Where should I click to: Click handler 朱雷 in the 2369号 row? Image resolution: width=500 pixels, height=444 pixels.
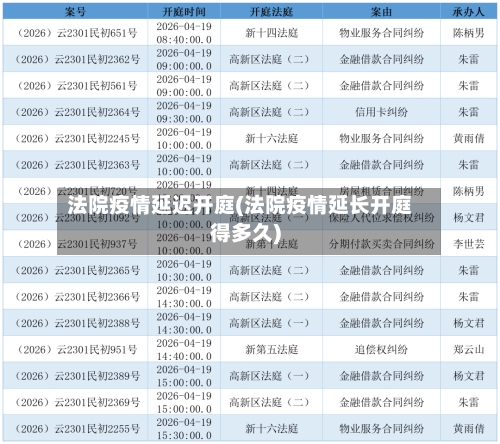tap(468, 402)
